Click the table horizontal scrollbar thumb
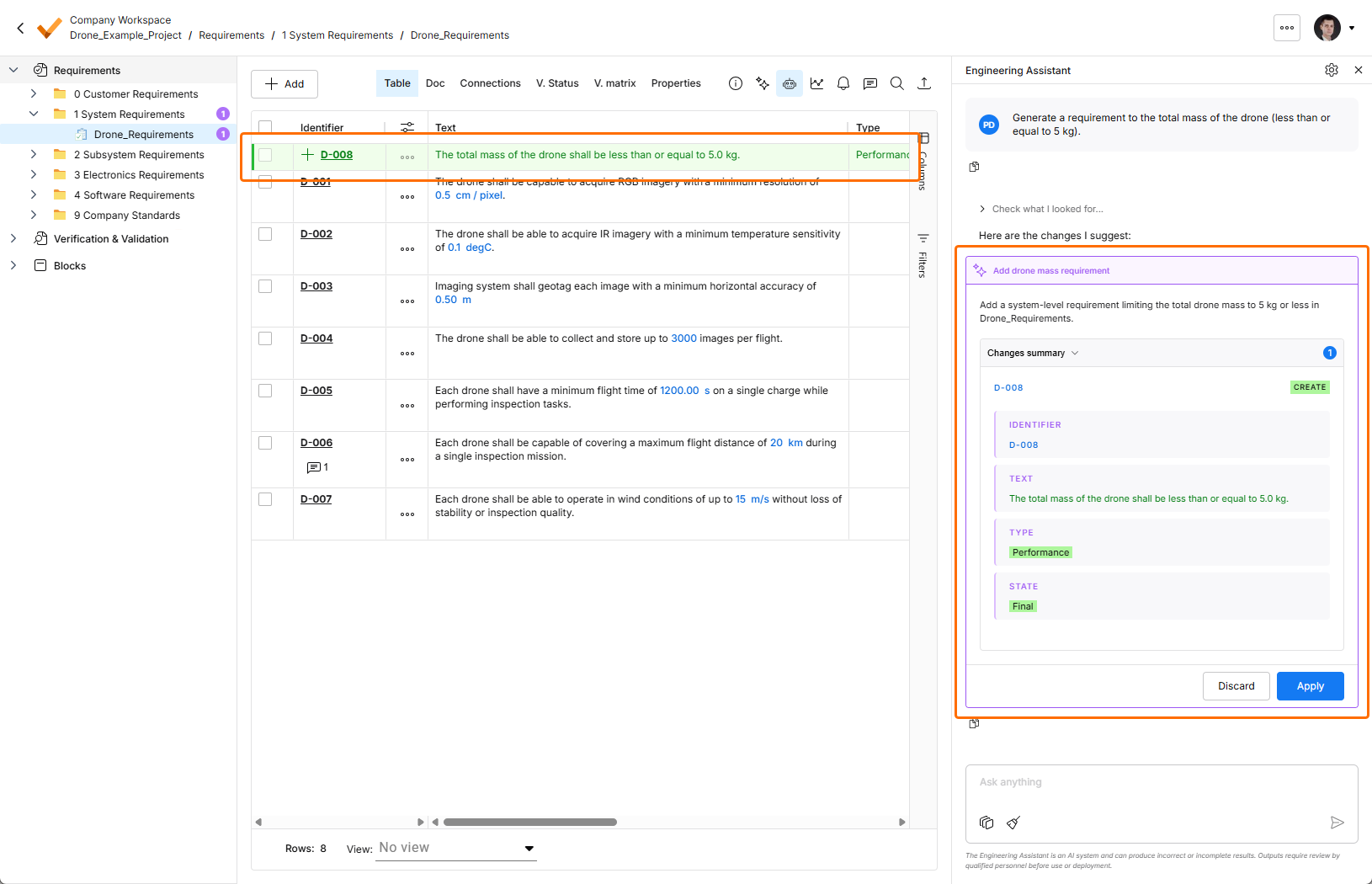 [x=530, y=822]
